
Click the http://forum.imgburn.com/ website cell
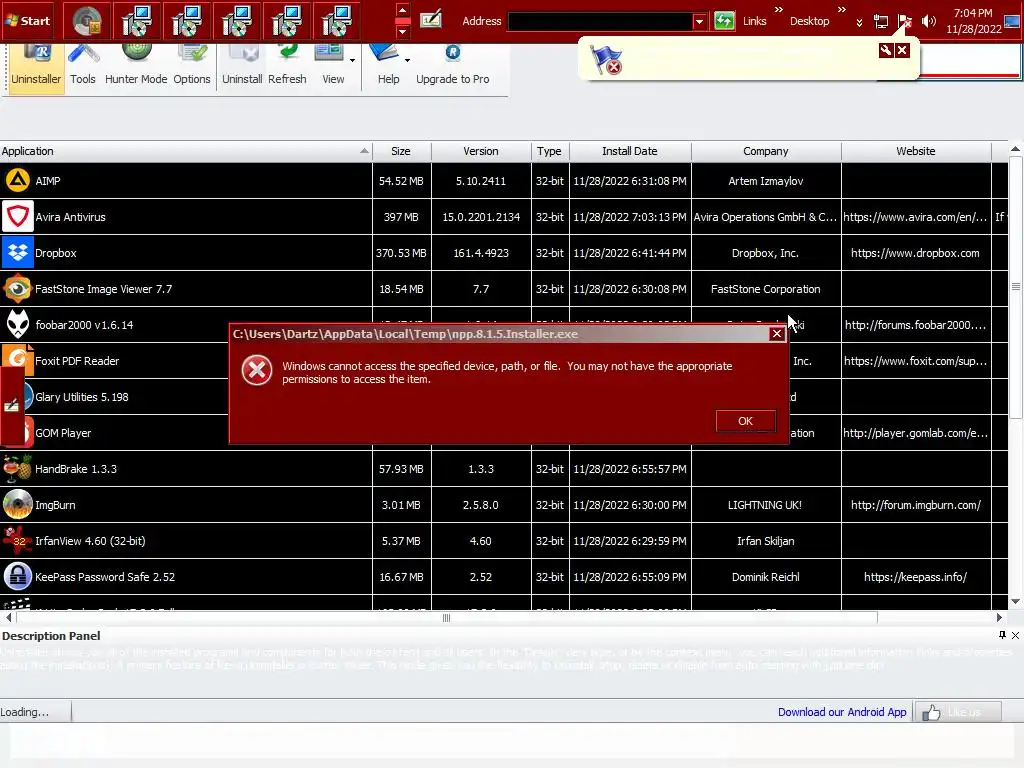(916, 505)
